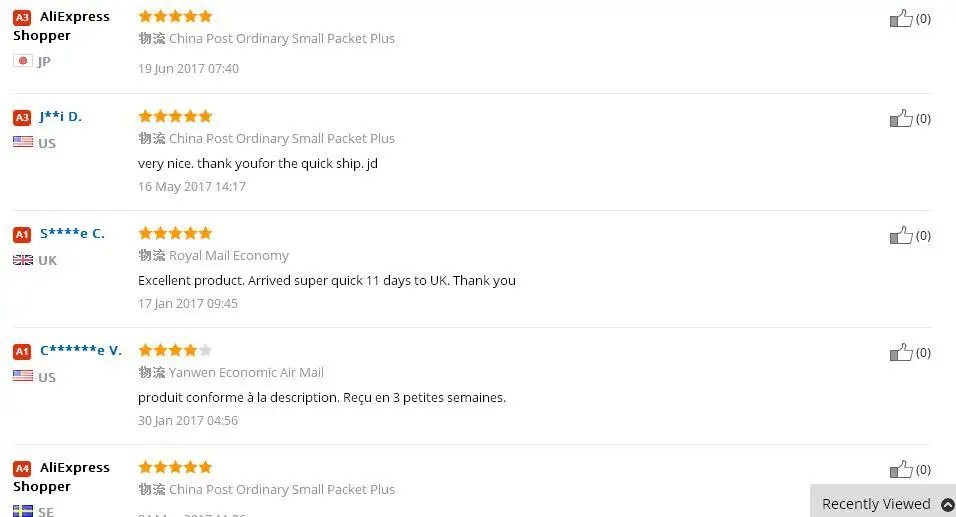The image size is (956, 517).
Task: Open C******e V.'s reviewer profile
Action: point(81,351)
